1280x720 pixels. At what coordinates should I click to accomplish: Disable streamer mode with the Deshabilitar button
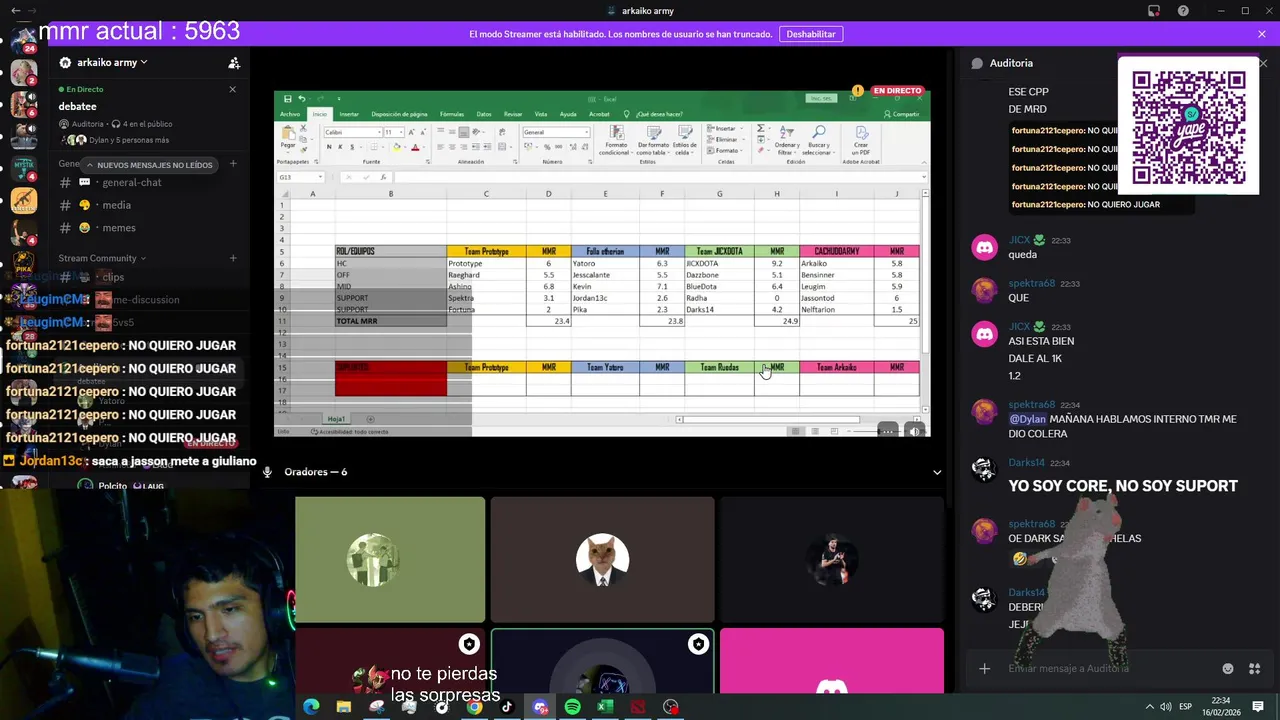click(811, 34)
